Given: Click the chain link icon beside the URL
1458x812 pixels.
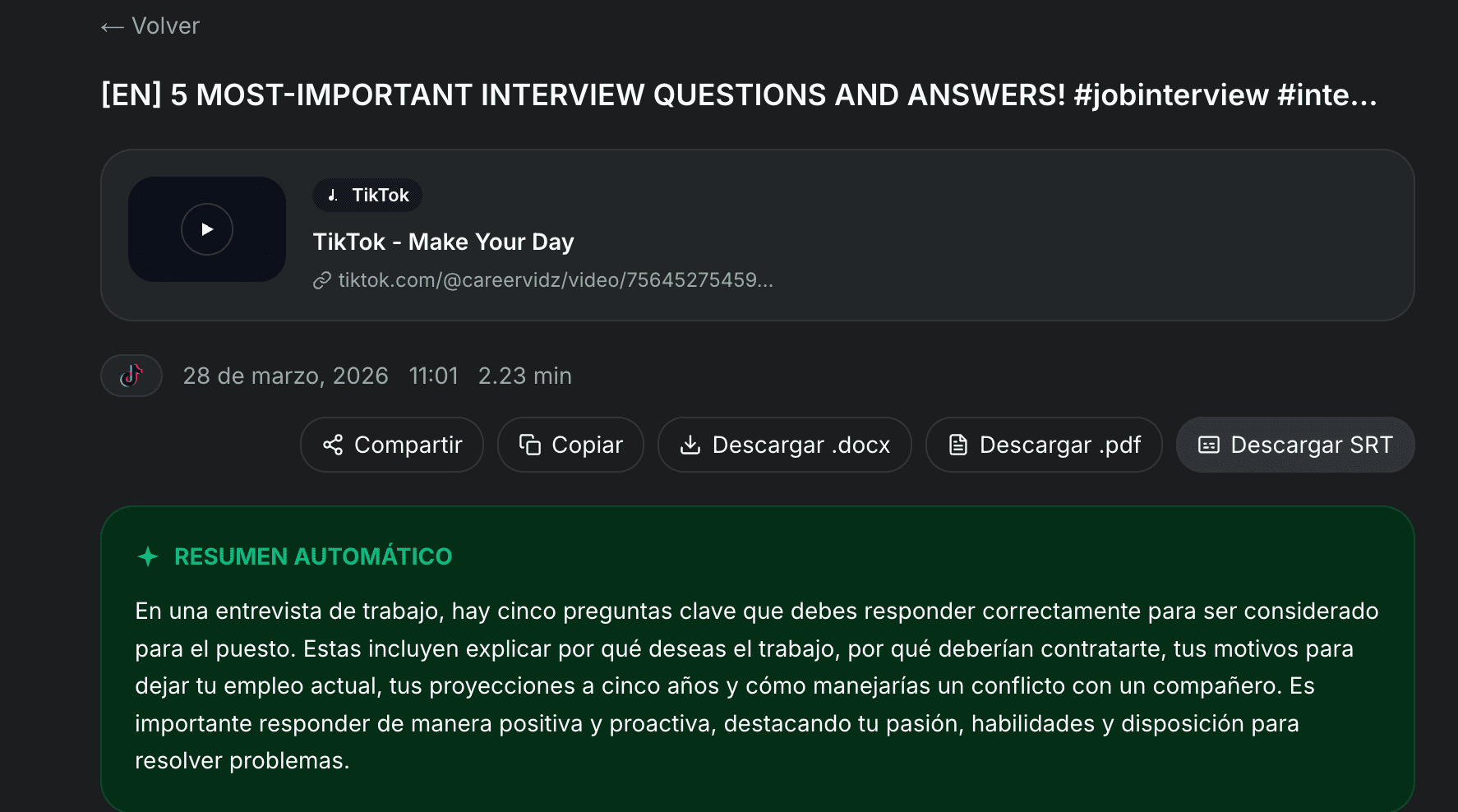Looking at the screenshot, I should (322, 281).
